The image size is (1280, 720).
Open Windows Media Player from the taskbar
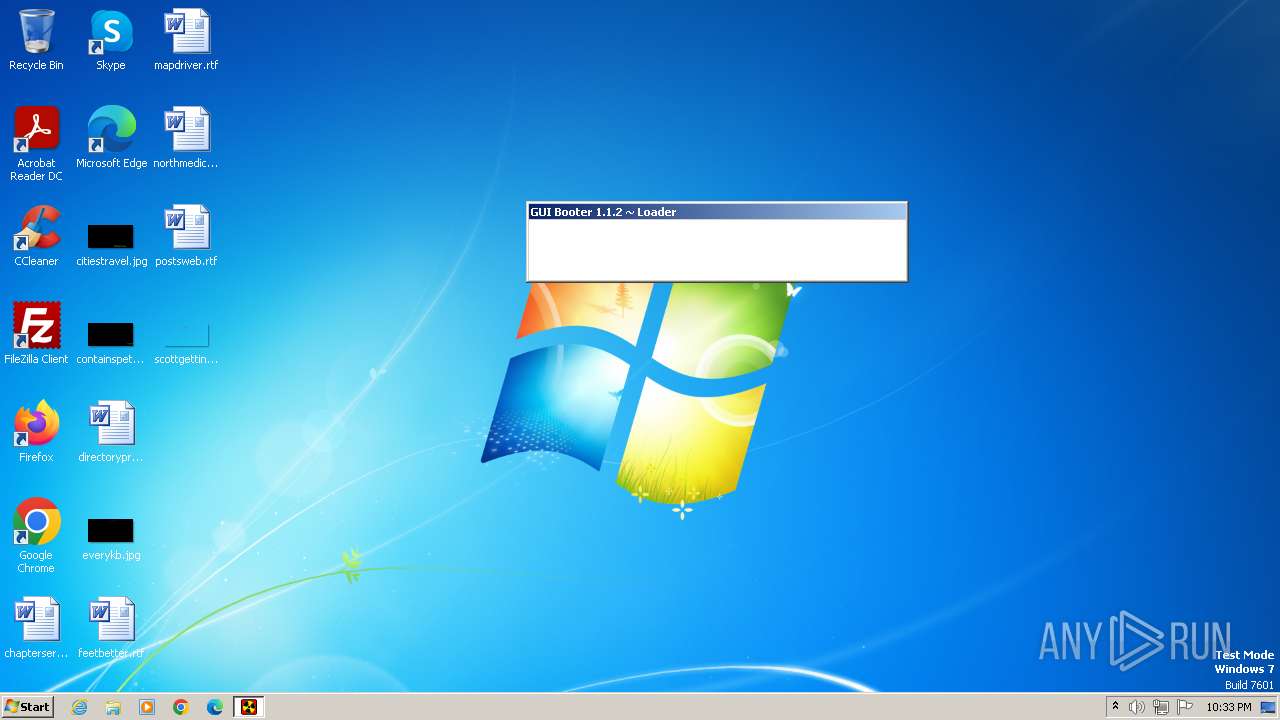147,707
